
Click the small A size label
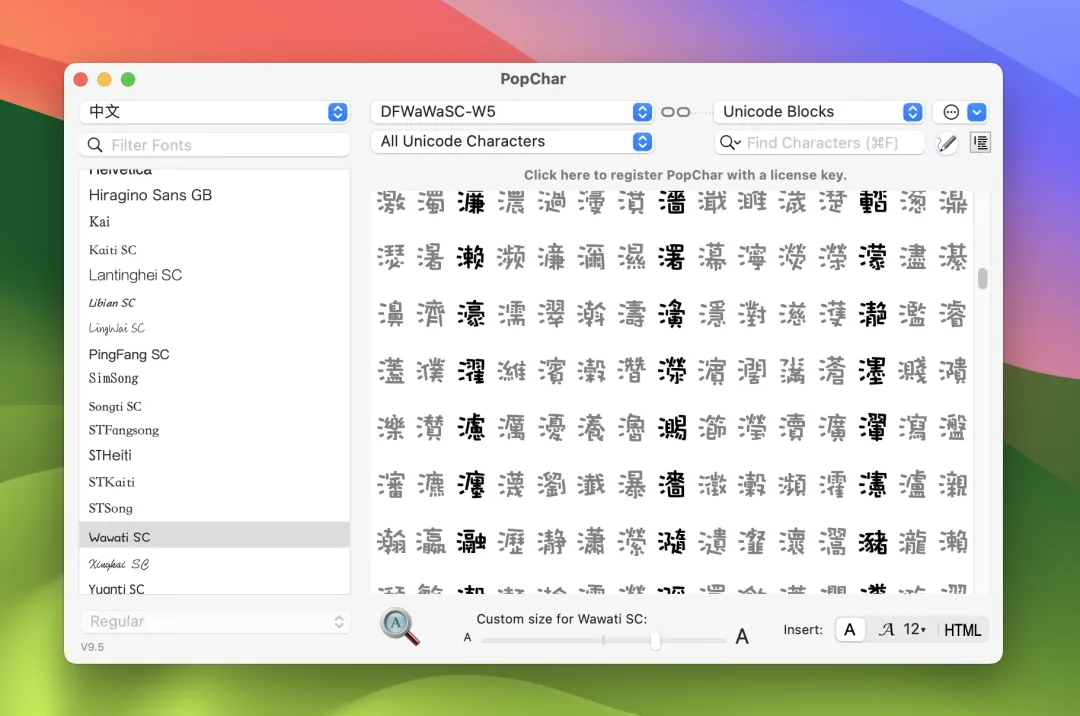tap(467, 638)
